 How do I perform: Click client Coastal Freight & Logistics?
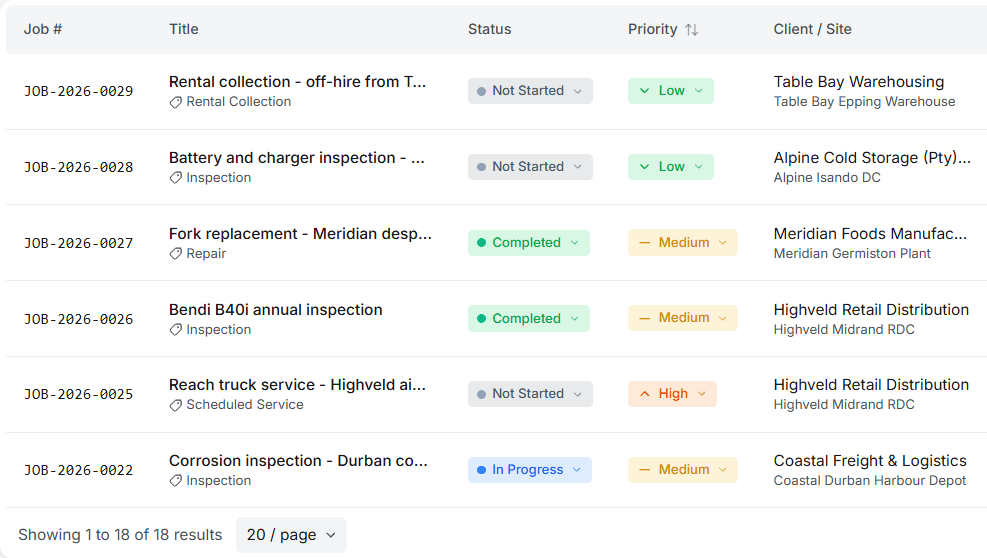click(x=870, y=461)
